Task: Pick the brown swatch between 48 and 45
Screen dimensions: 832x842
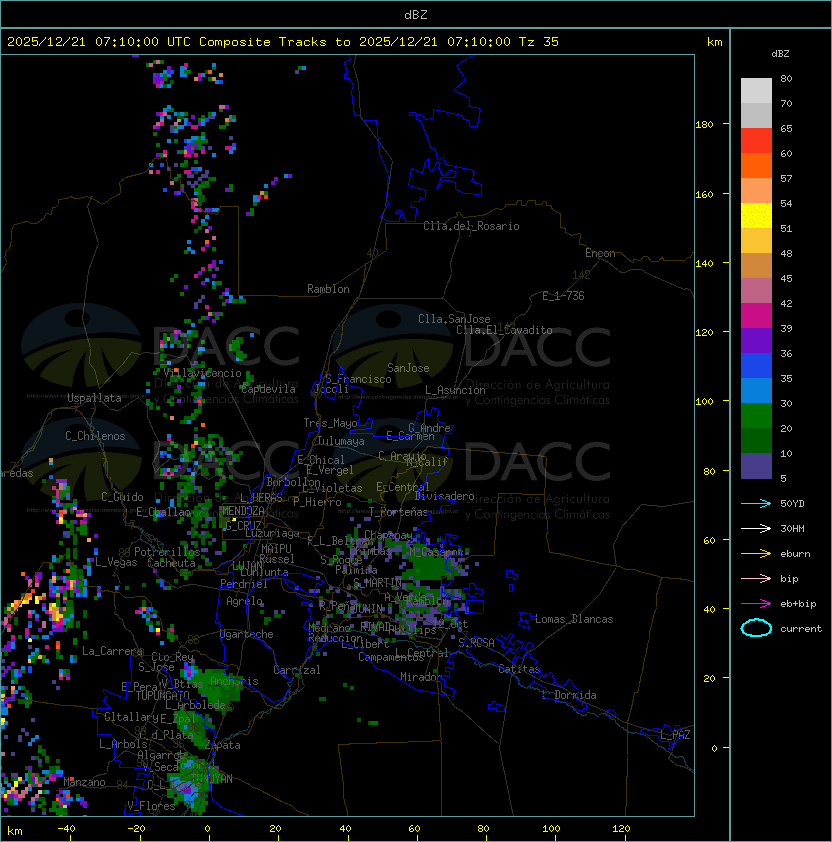Action: click(x=756, y=265)
